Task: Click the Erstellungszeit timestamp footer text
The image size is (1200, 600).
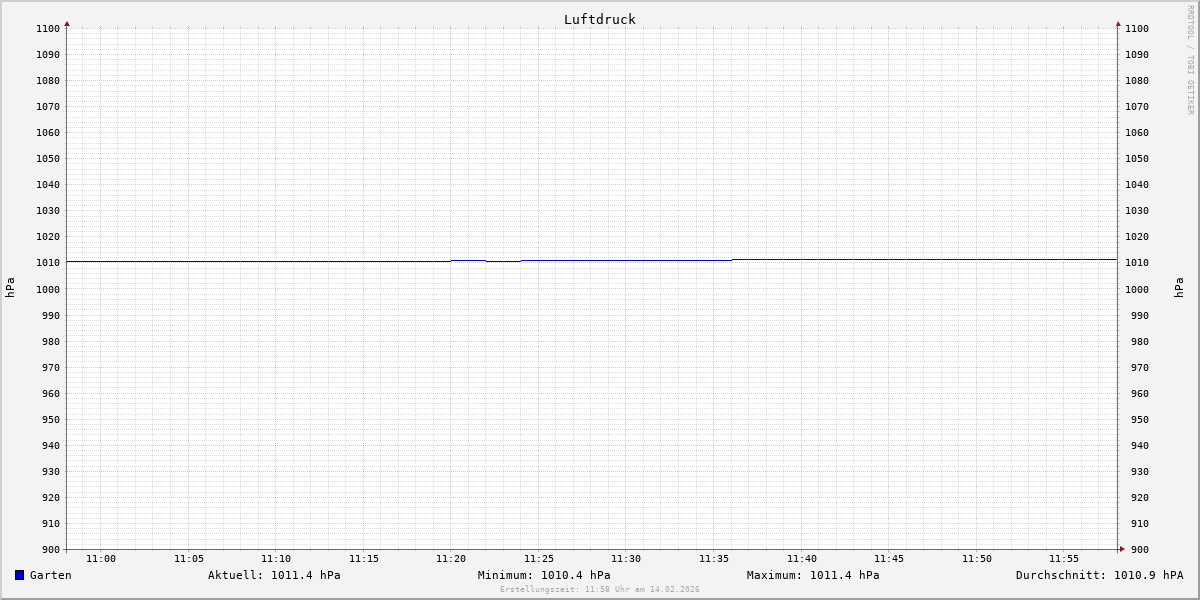Action: click(600, 590)
